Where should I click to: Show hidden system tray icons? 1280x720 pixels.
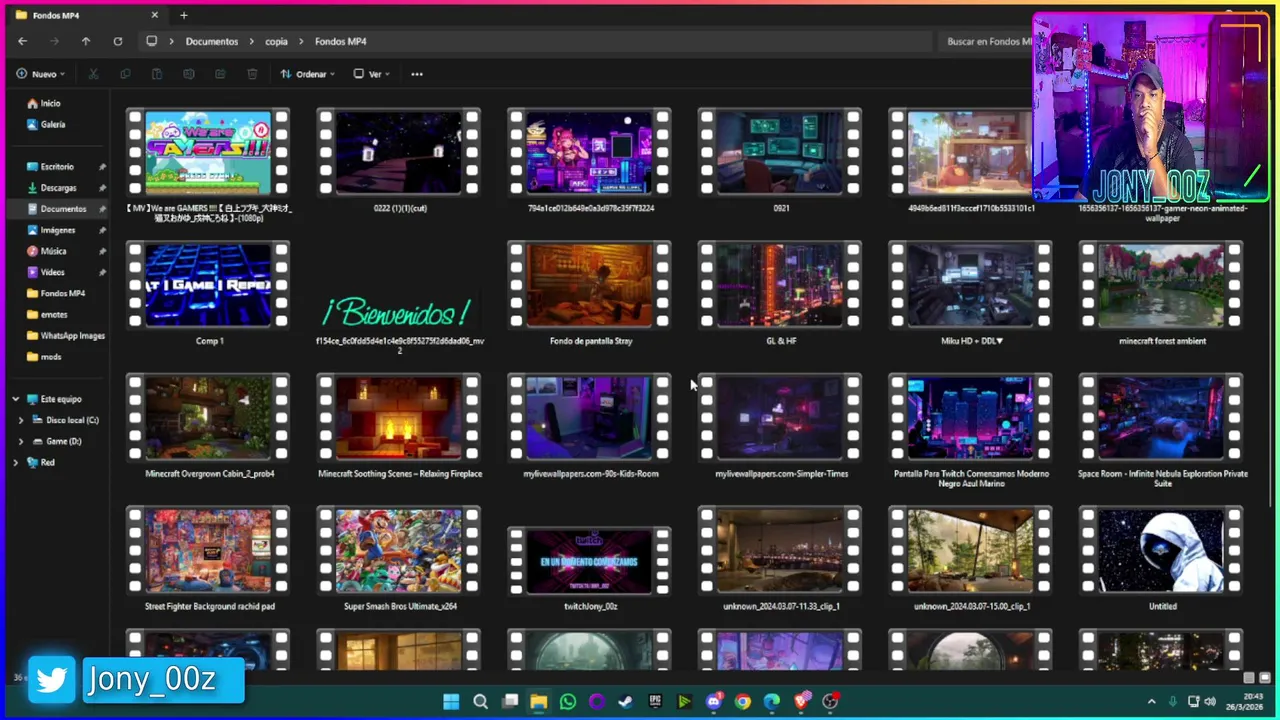pos(1151,702)
